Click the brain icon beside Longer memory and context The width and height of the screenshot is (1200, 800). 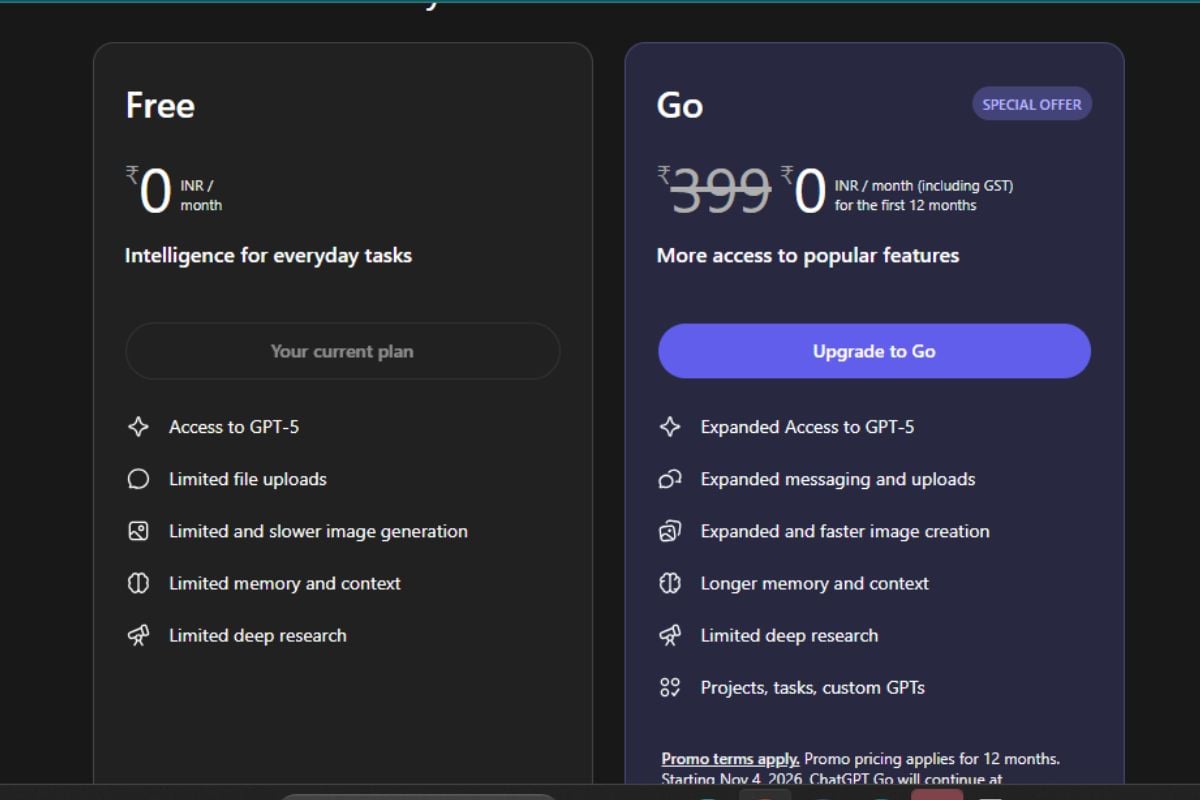click(x=670, y=583)
